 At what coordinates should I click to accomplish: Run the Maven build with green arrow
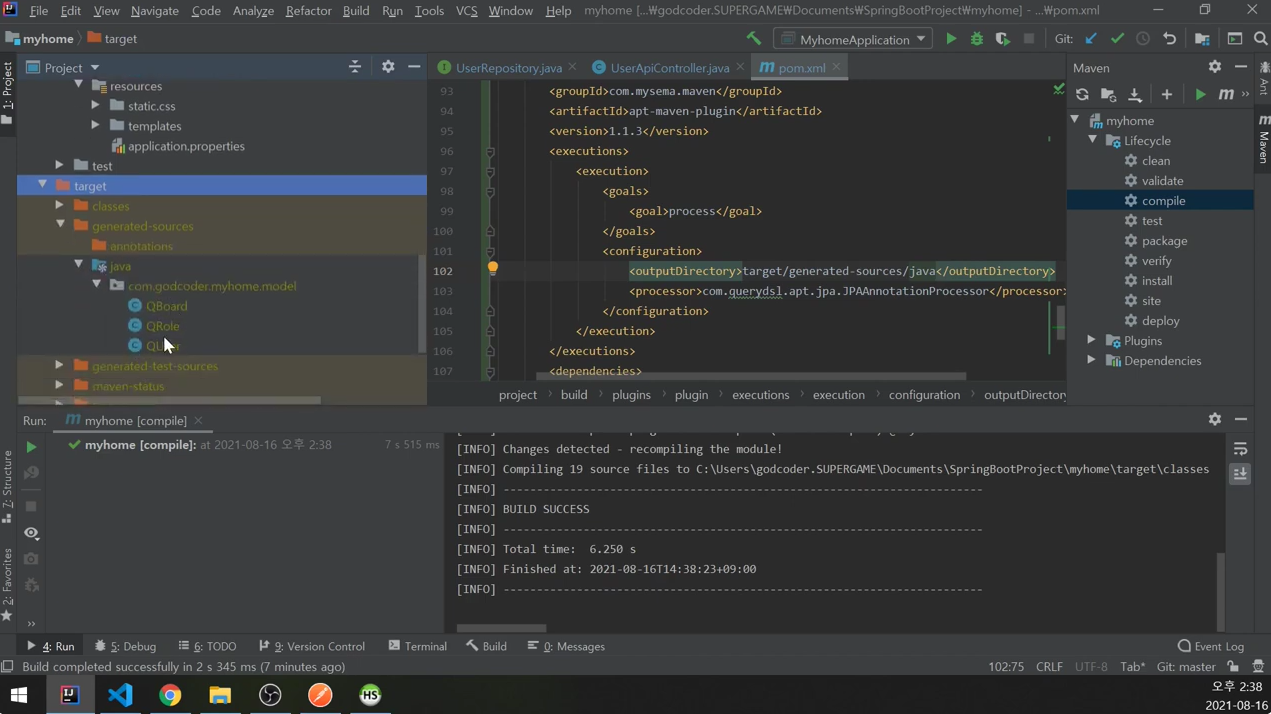click(1200, 95)
